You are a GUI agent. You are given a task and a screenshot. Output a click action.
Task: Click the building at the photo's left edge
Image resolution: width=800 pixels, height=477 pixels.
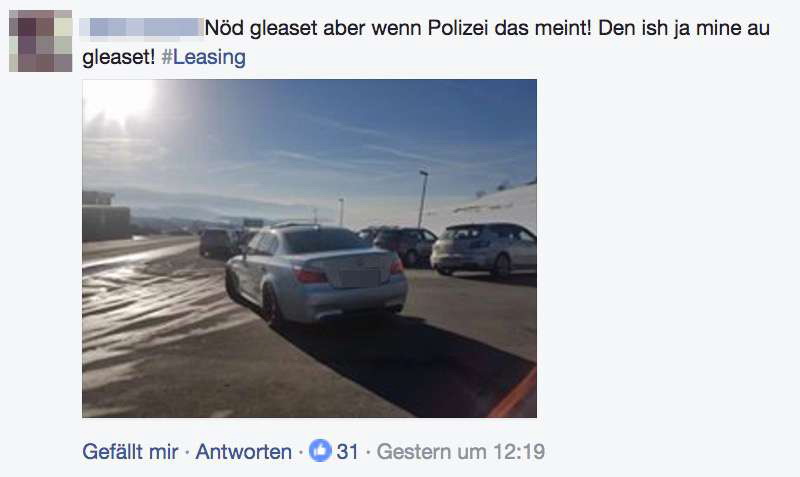106,215
